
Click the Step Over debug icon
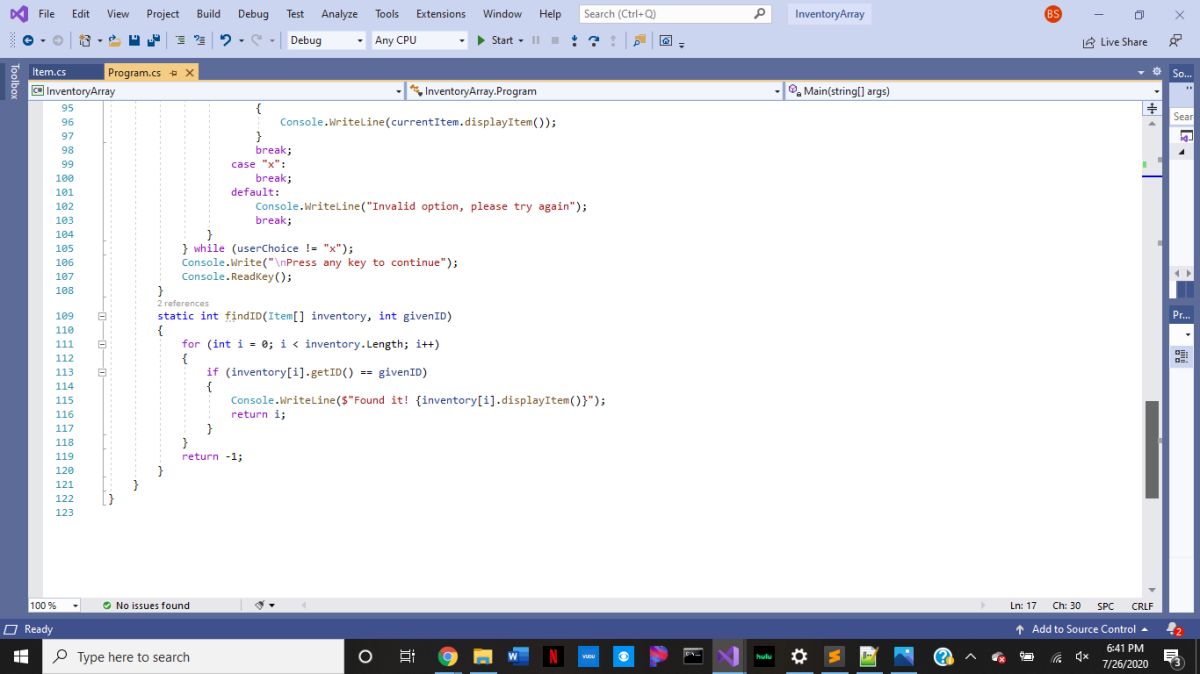pyautogui.click(x=594, y=41)
